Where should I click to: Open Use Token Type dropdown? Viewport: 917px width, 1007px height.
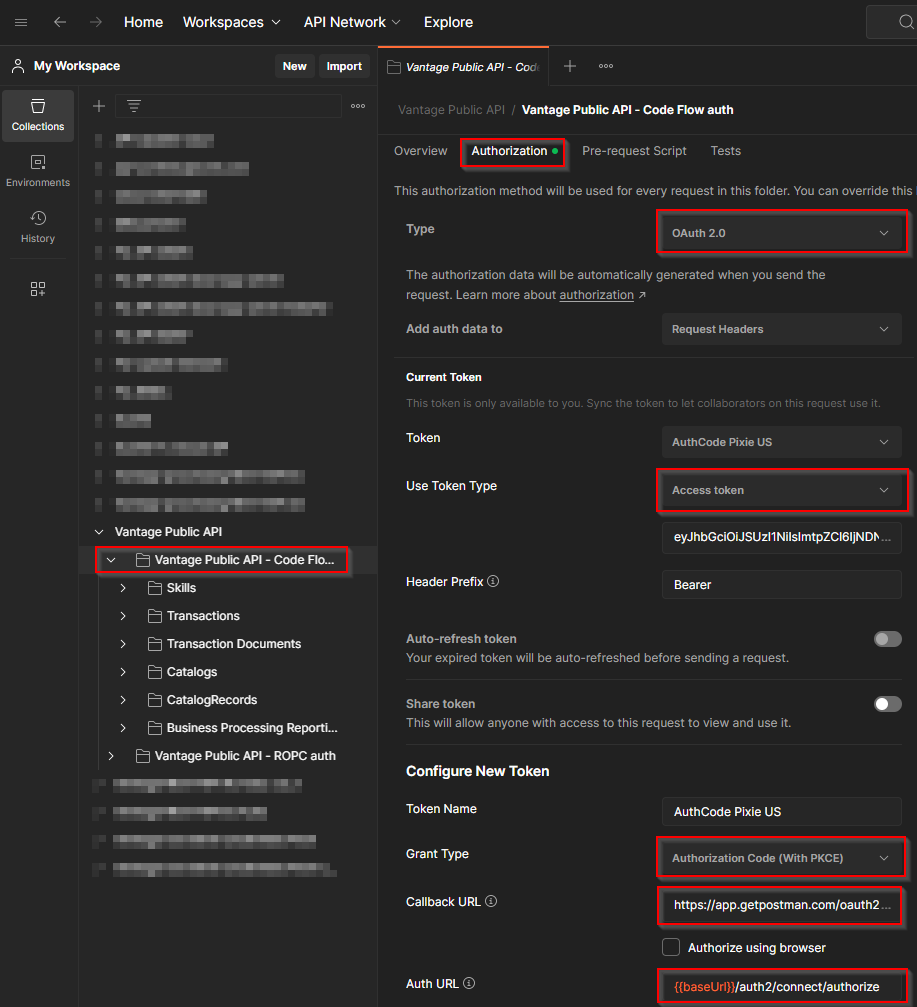click(x=782, y=490)
